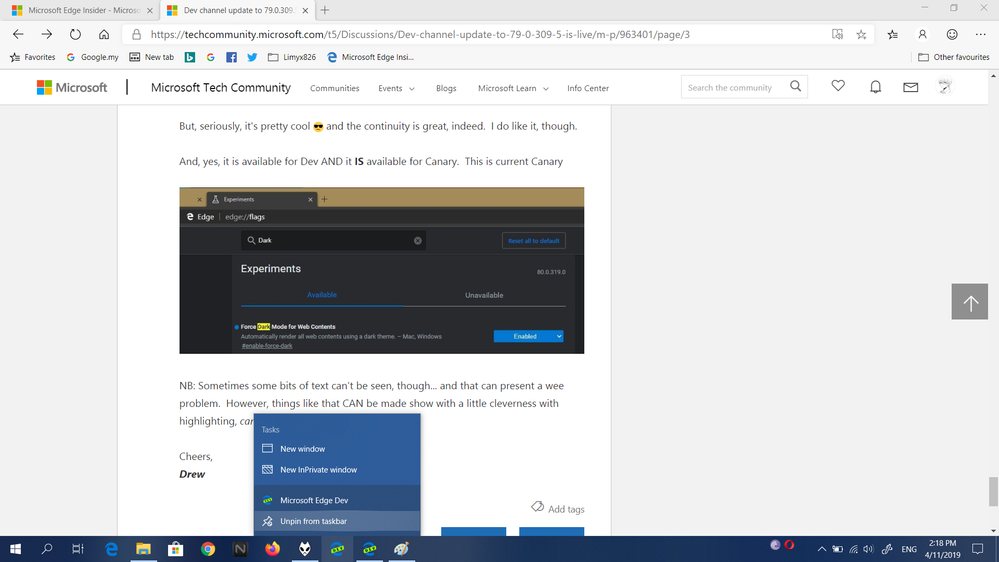Viewport: 999px width, 562px height.
Task: Jump to top with up arrow button
Action: 970,301
